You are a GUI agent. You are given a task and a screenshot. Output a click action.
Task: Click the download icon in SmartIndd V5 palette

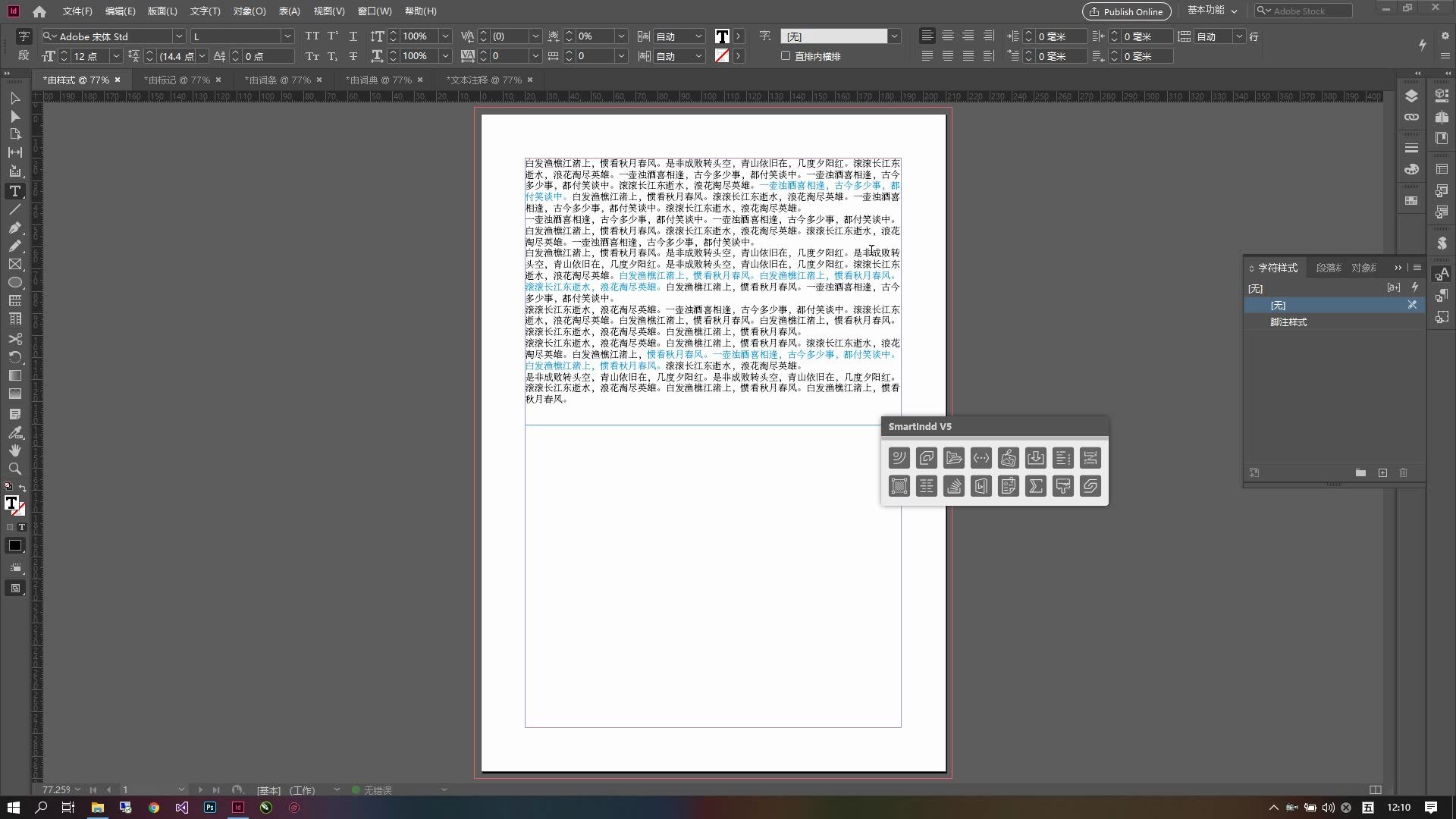coord(1035,457)
